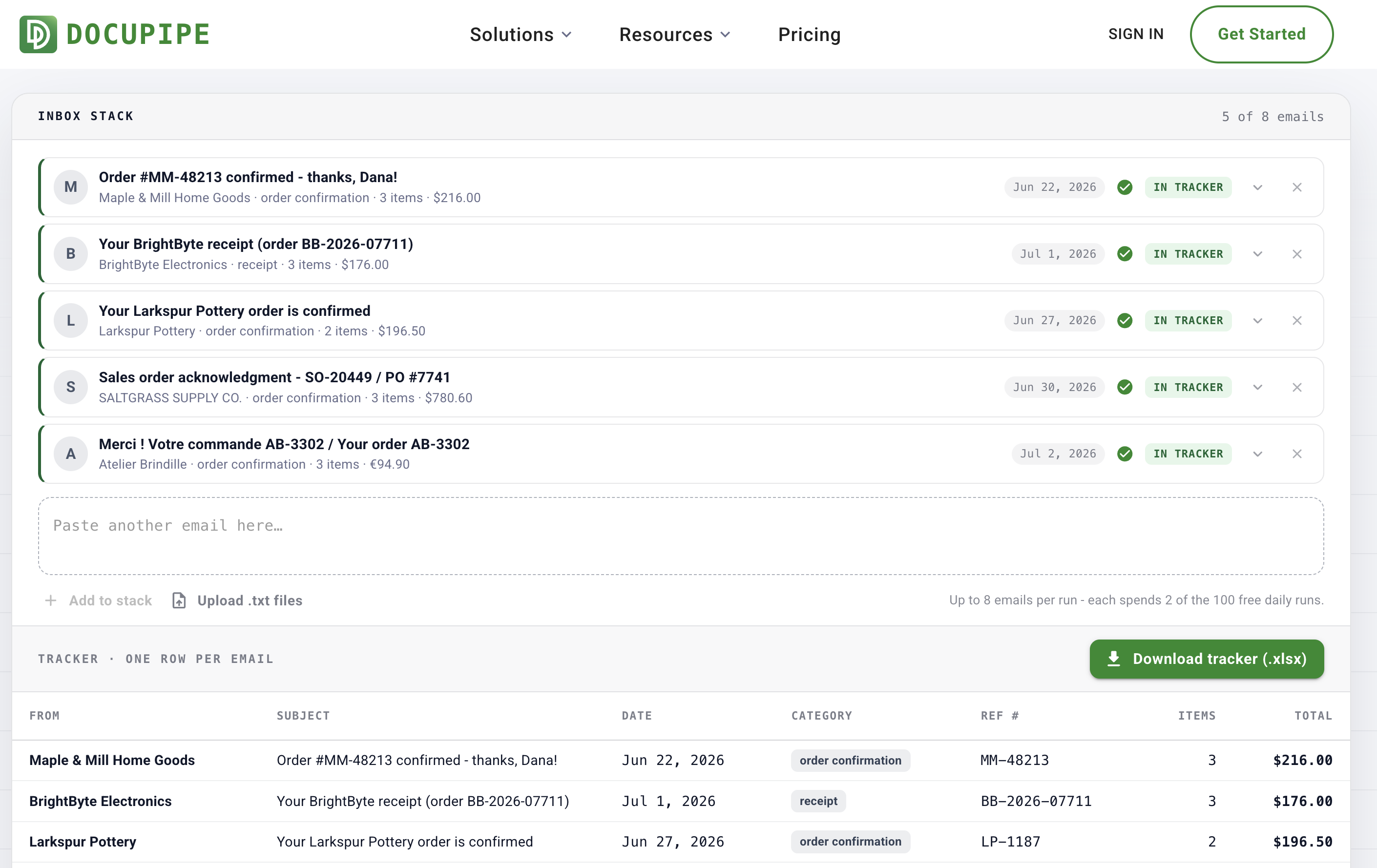Click the '5 of 8 emails' counter

pyautogui.click(x=1273, y=117)
